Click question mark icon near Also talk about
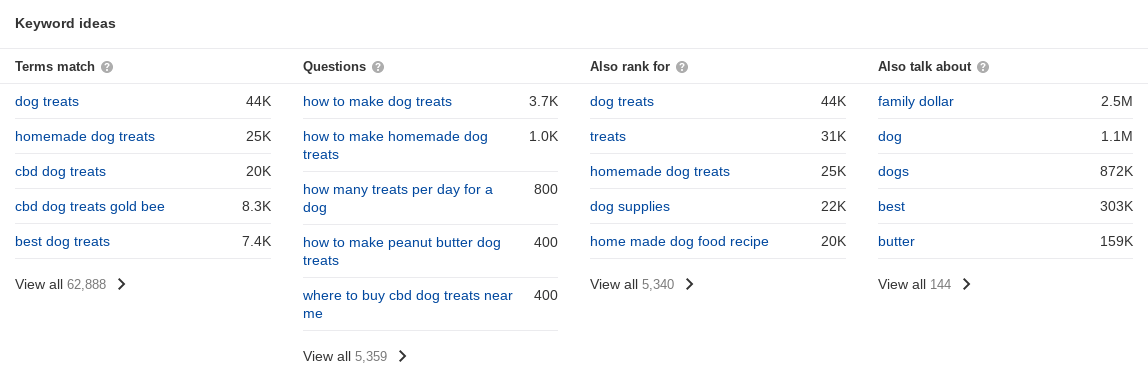 (983, 67)
